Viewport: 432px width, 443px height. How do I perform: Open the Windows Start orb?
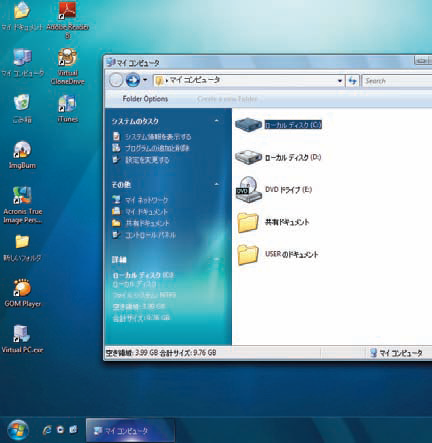pos(18,430)
